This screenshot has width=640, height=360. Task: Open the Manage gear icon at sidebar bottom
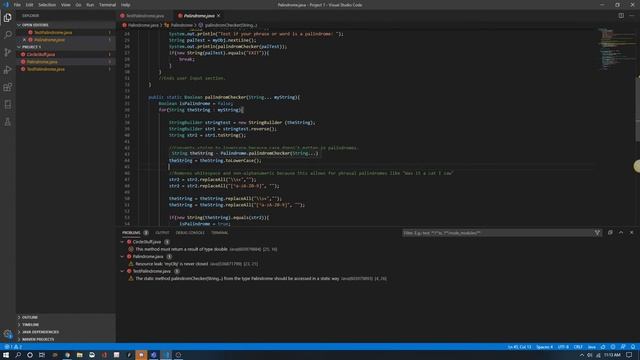[8, 334]
